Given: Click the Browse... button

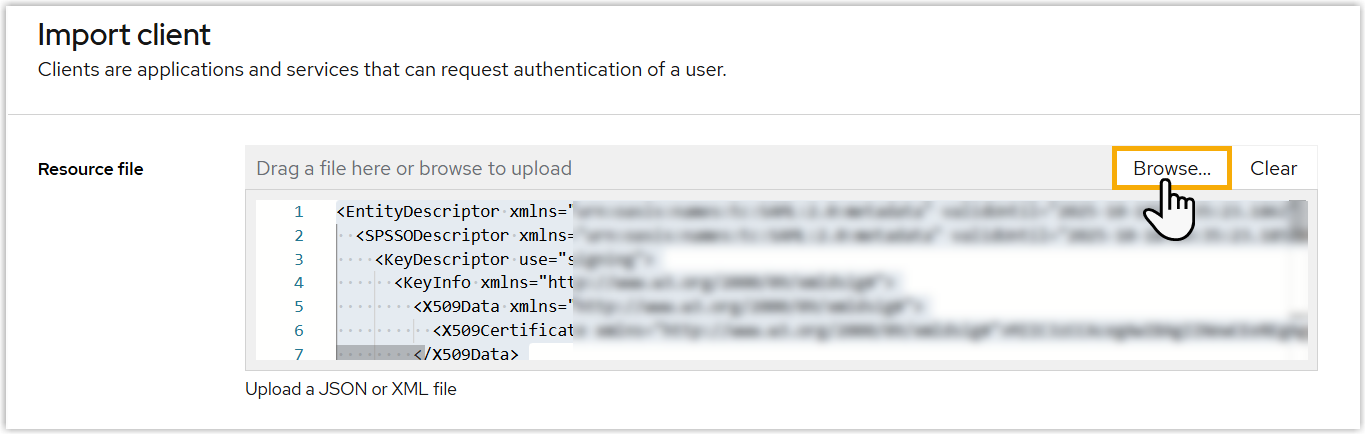Looking at the screenshot, I should (x=1171, y=168).
